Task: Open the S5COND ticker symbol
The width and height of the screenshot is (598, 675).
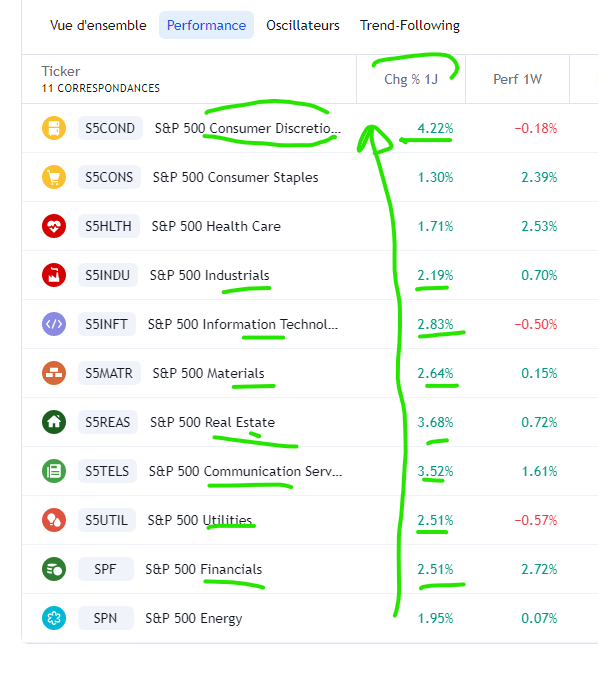Action: (x=110, y=128)
